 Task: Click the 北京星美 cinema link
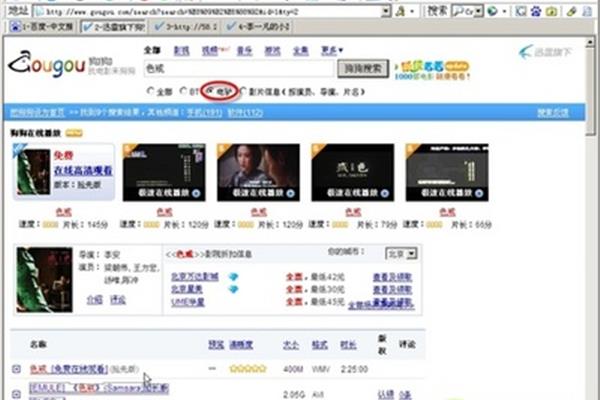tap(187, 289)
